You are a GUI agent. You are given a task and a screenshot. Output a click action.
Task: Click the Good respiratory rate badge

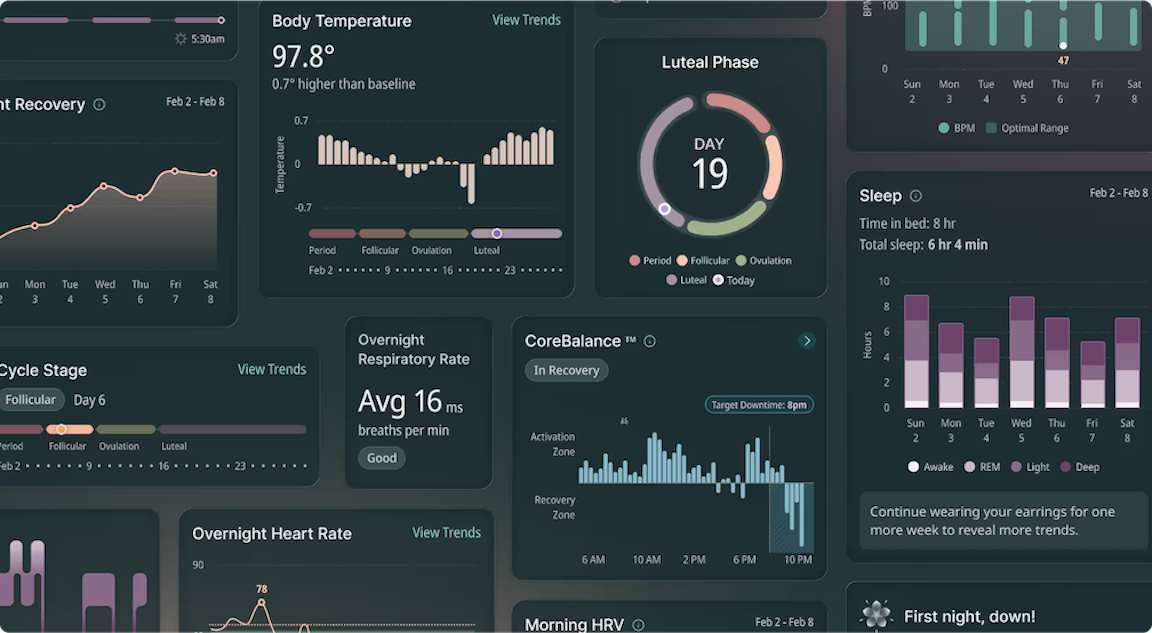[381, 458]
